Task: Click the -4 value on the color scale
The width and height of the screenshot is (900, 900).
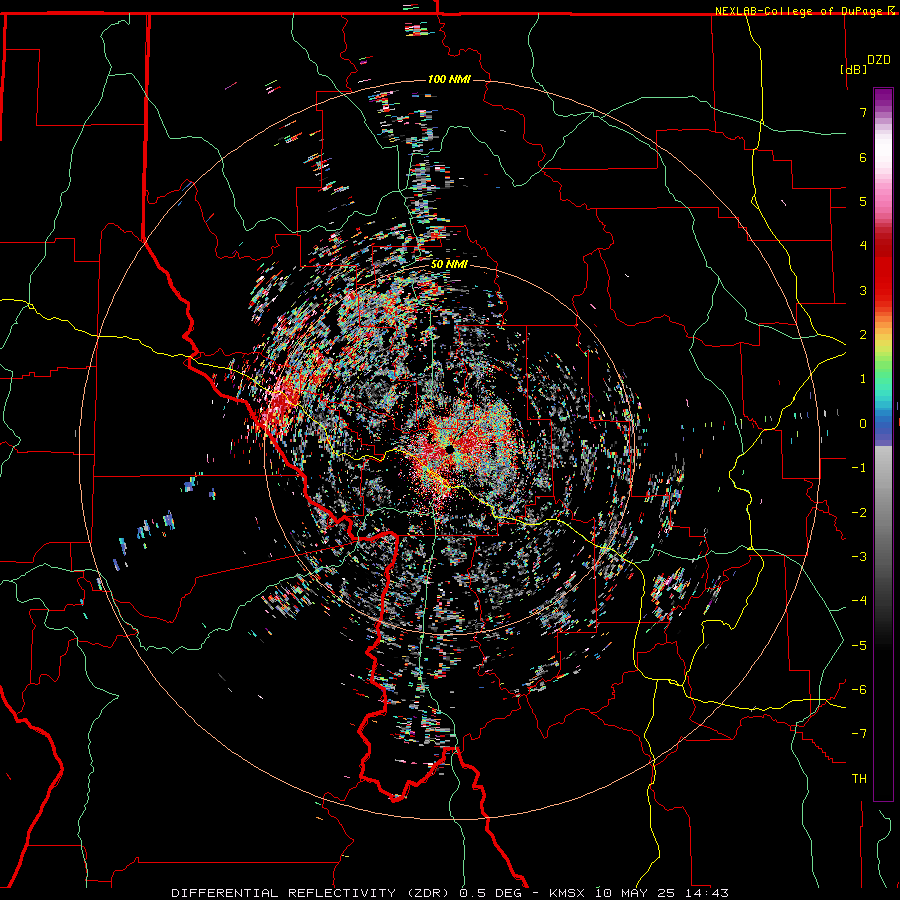Action: [x=859, y=601]
